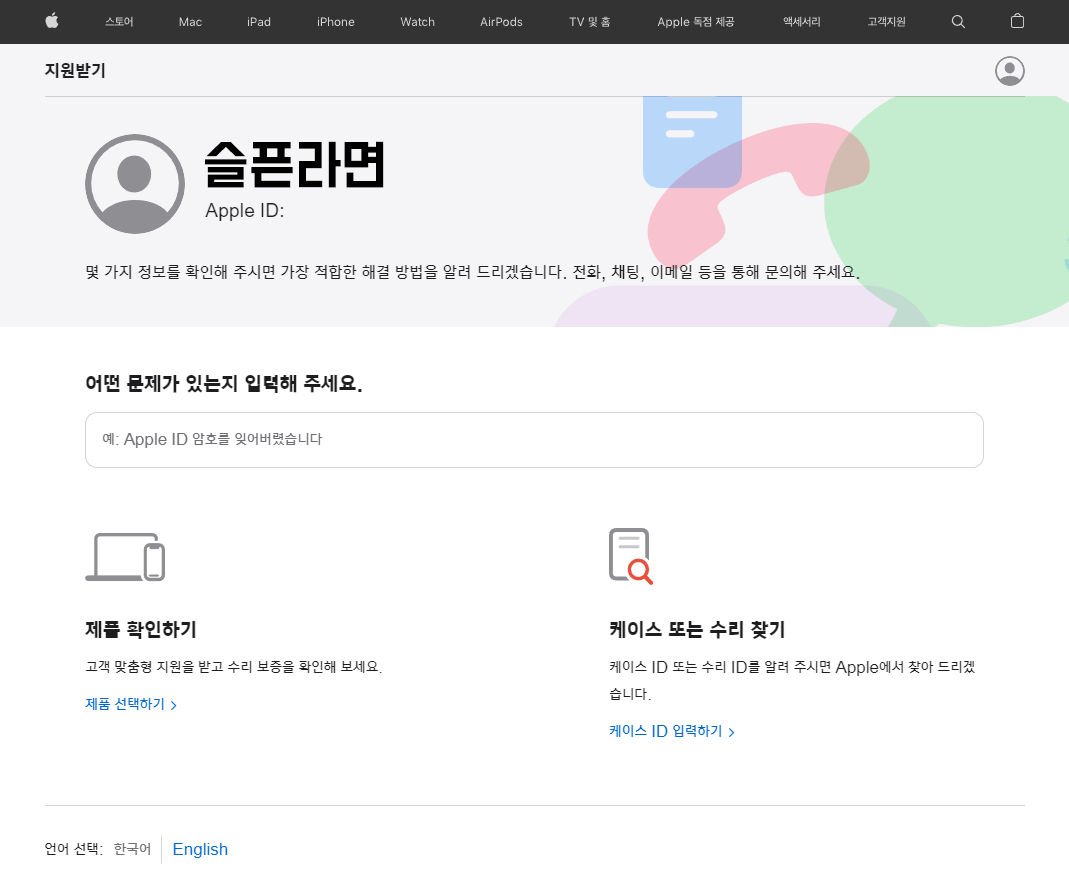Open the Watch menu item
Image resolution: width=1069 pixels, height=880 pixels.
tap(417, 22)
